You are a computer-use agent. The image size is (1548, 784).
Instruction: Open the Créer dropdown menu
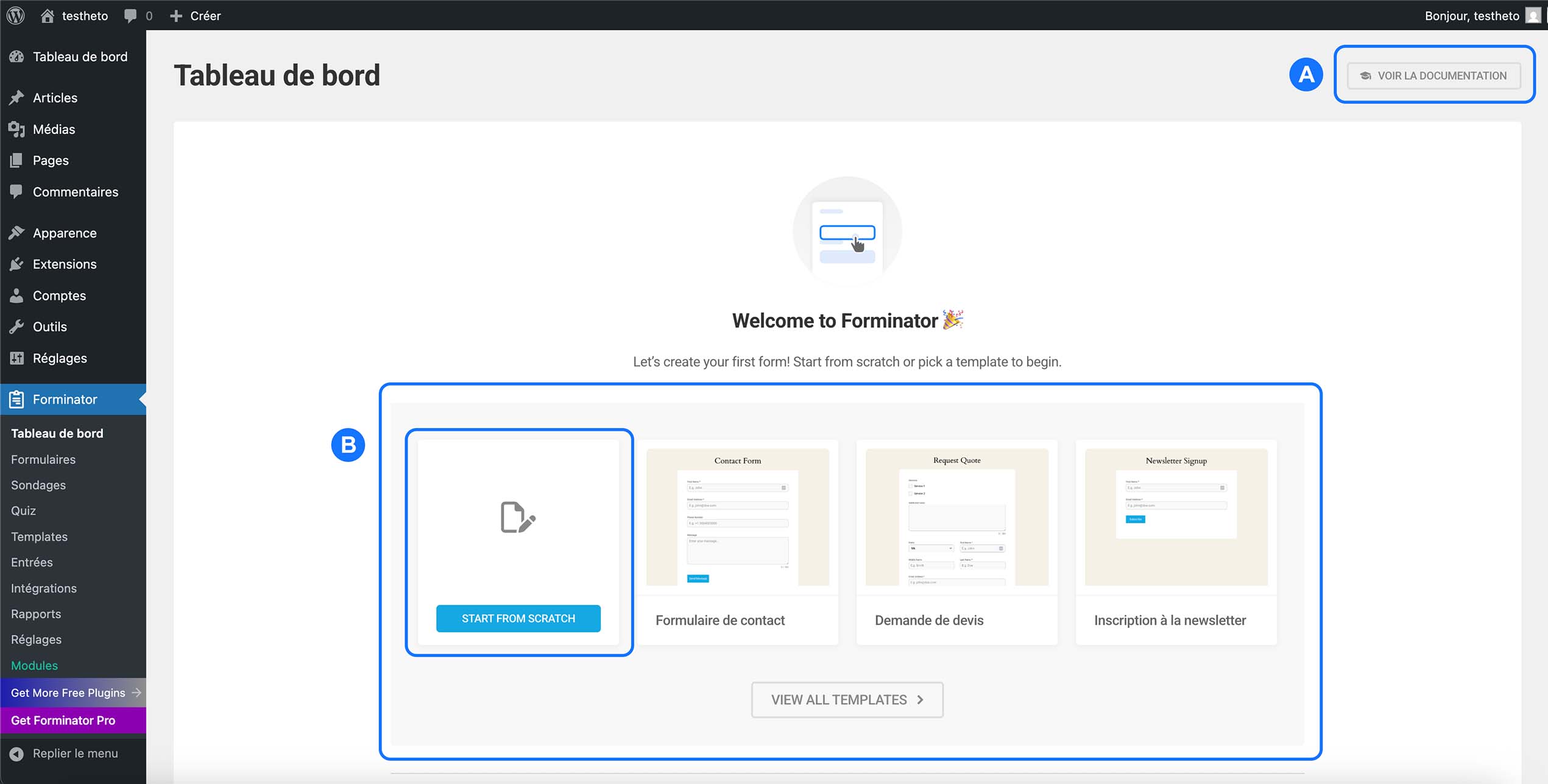[x=195, y=15]
